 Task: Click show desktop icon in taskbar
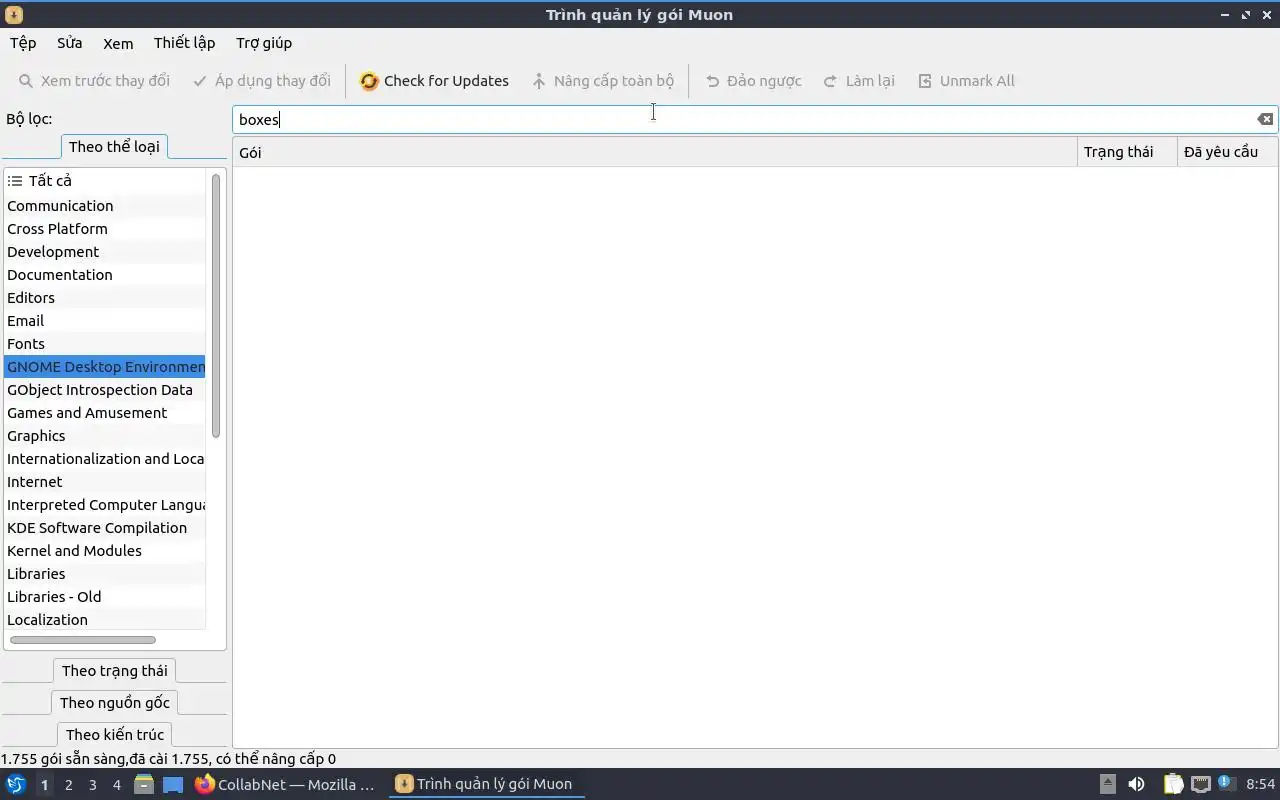[173, 785]
